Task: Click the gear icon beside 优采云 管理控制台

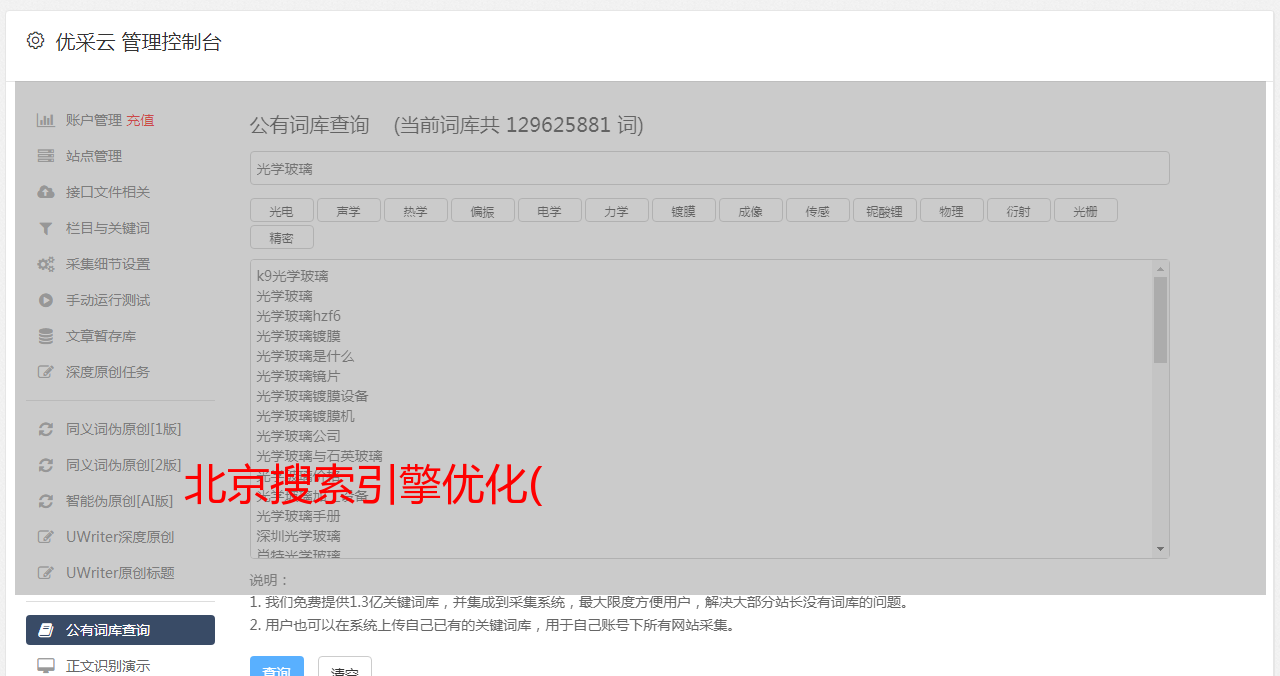Action: tap(35, 41)
